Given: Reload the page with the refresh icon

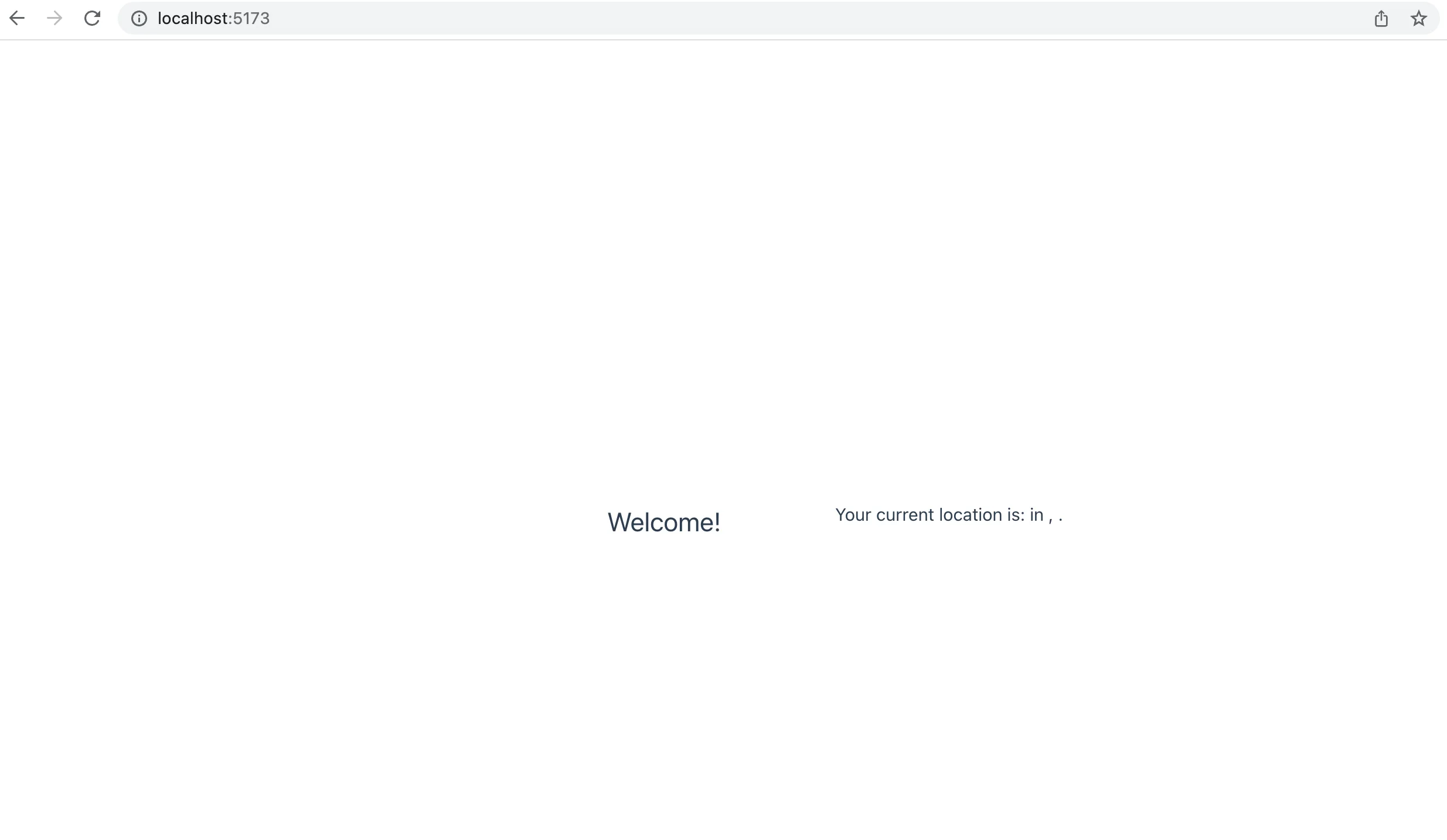Looking at the screenshot, I should 92,19.
